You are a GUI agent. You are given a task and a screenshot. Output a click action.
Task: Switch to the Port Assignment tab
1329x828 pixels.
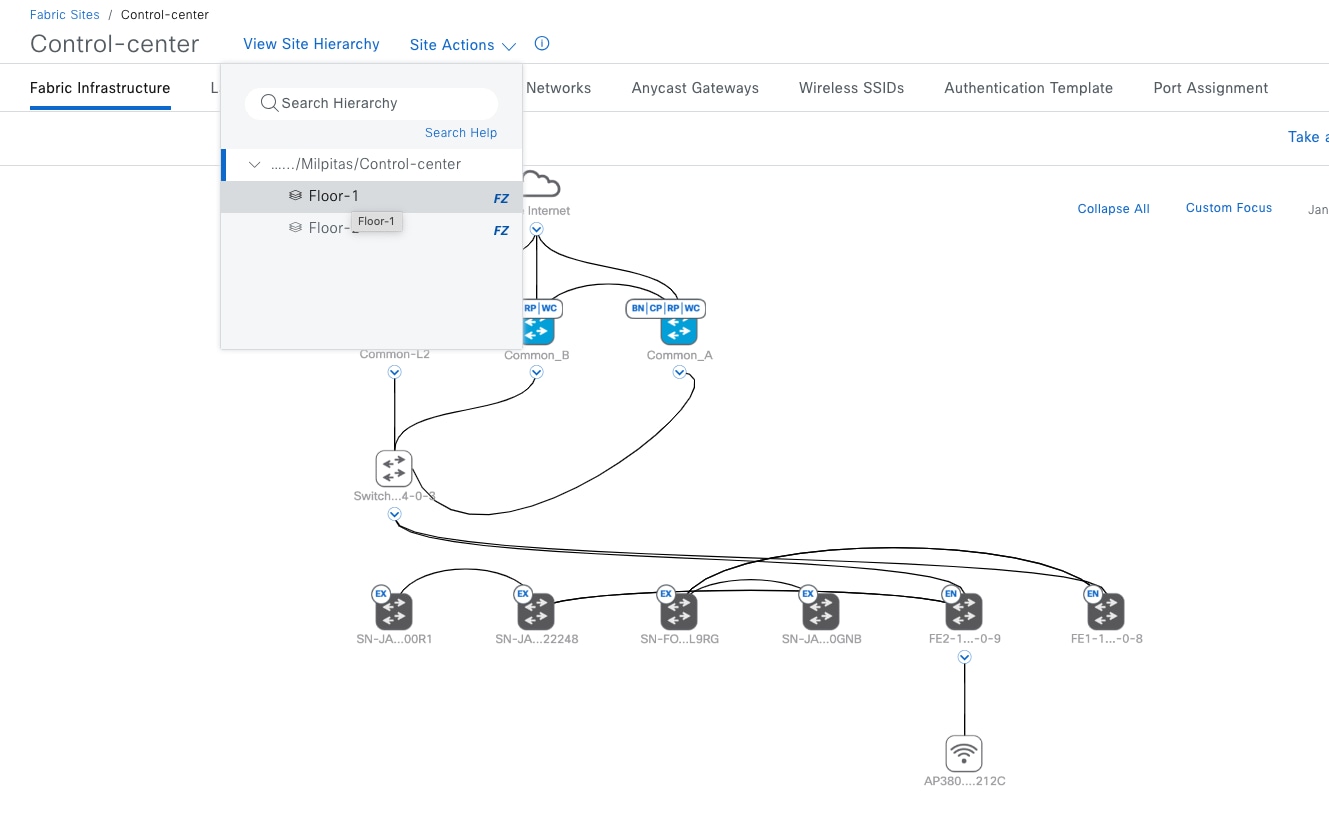coord(1210,87)
